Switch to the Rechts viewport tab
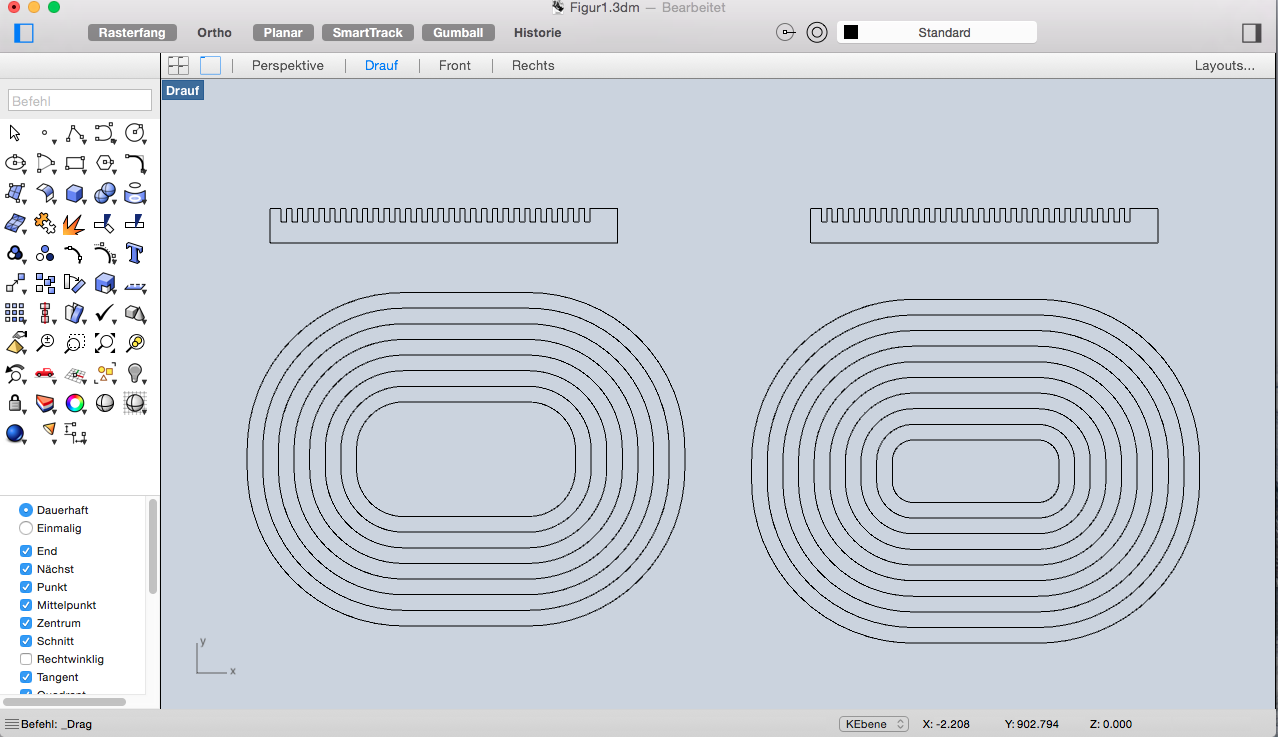 click(533, 66)
